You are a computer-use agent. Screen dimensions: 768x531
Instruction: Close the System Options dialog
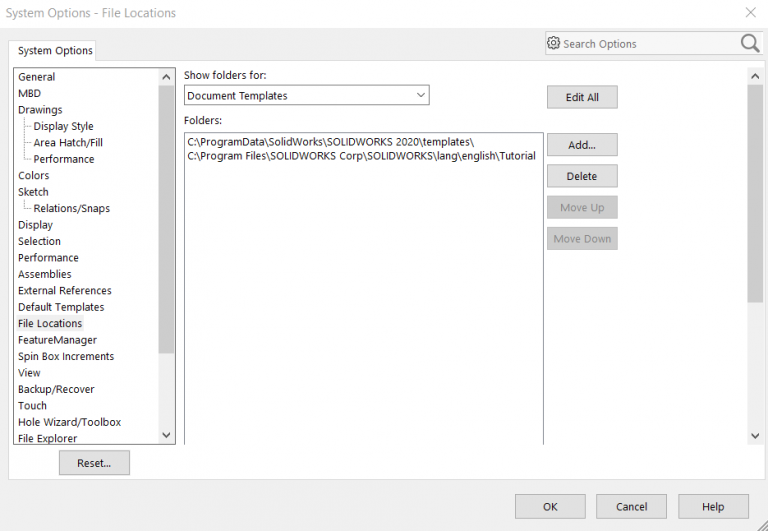tap(750, 13)
